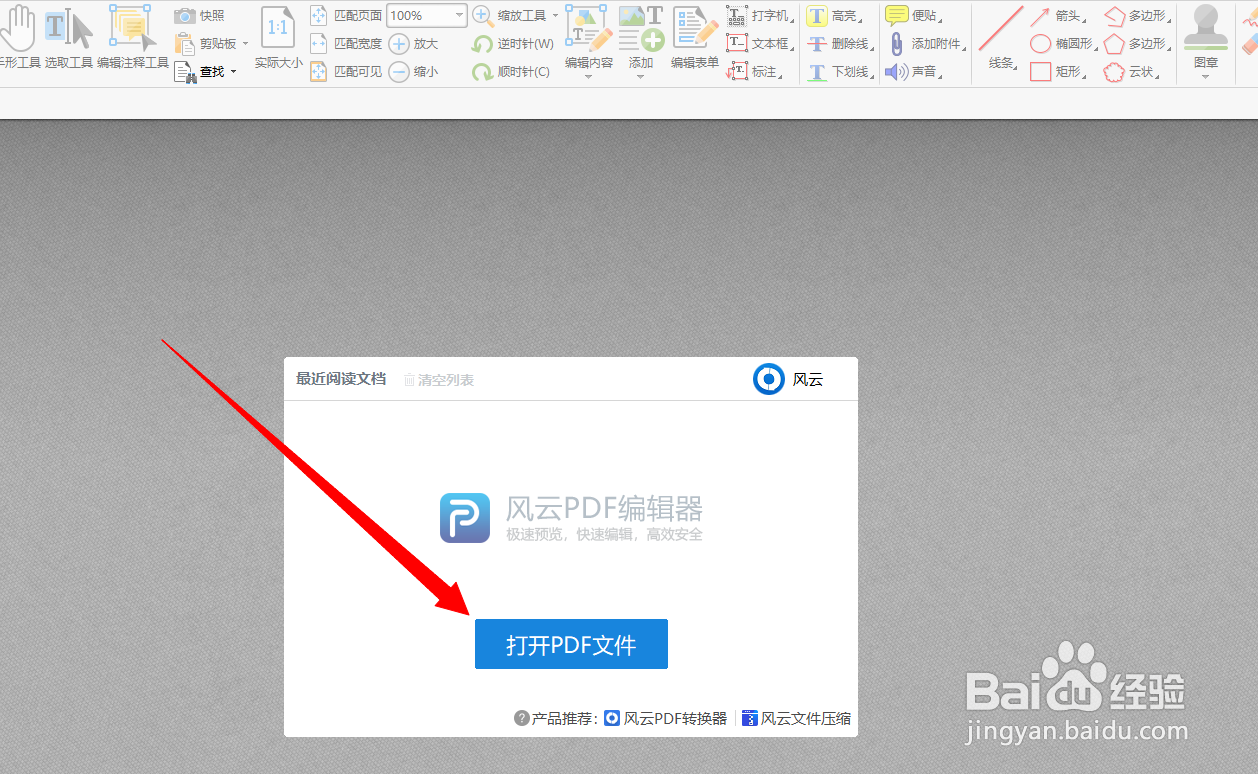This screenshot has width=1258, height=774.
Task: Zoom out with 缩小 minus button
Action: [x=413, y=71]
